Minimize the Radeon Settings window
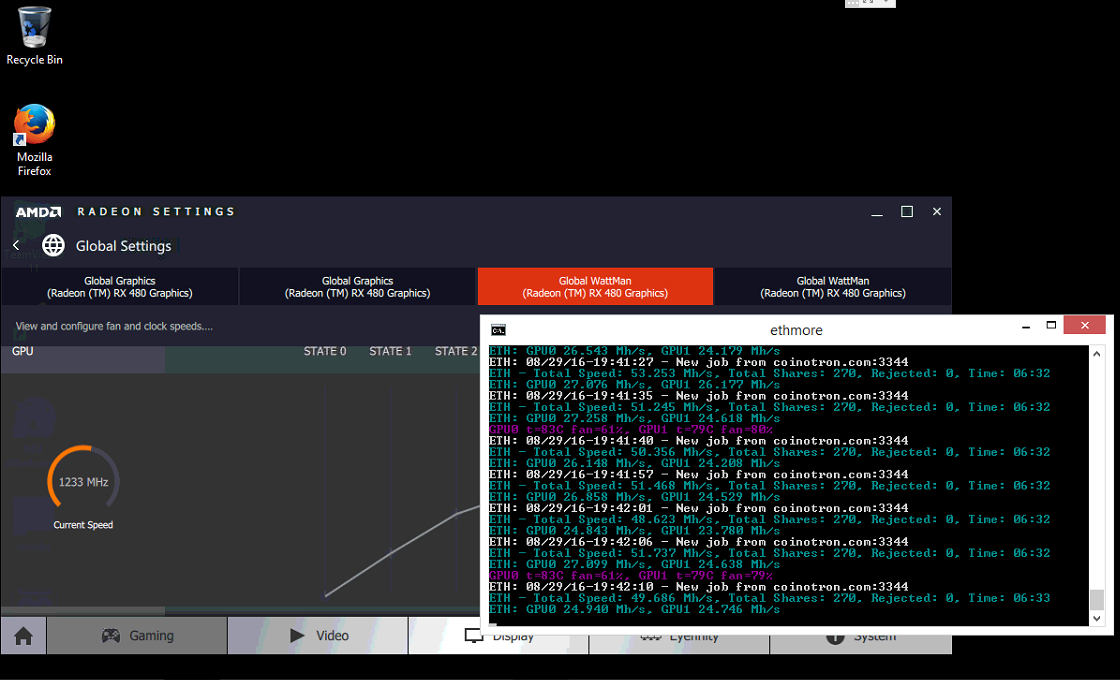 click(877, 212)
